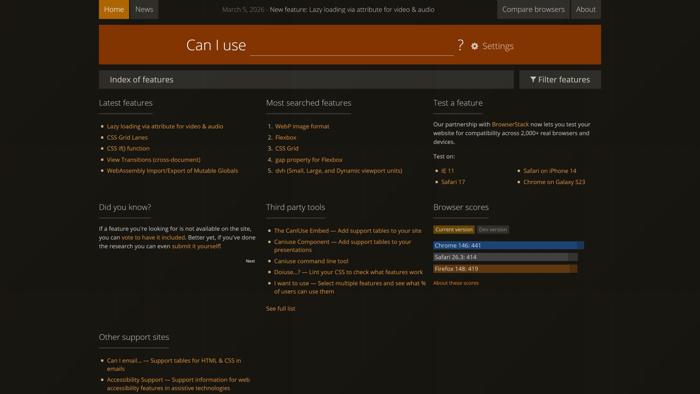Click submit it yourself link

[196, 246]
